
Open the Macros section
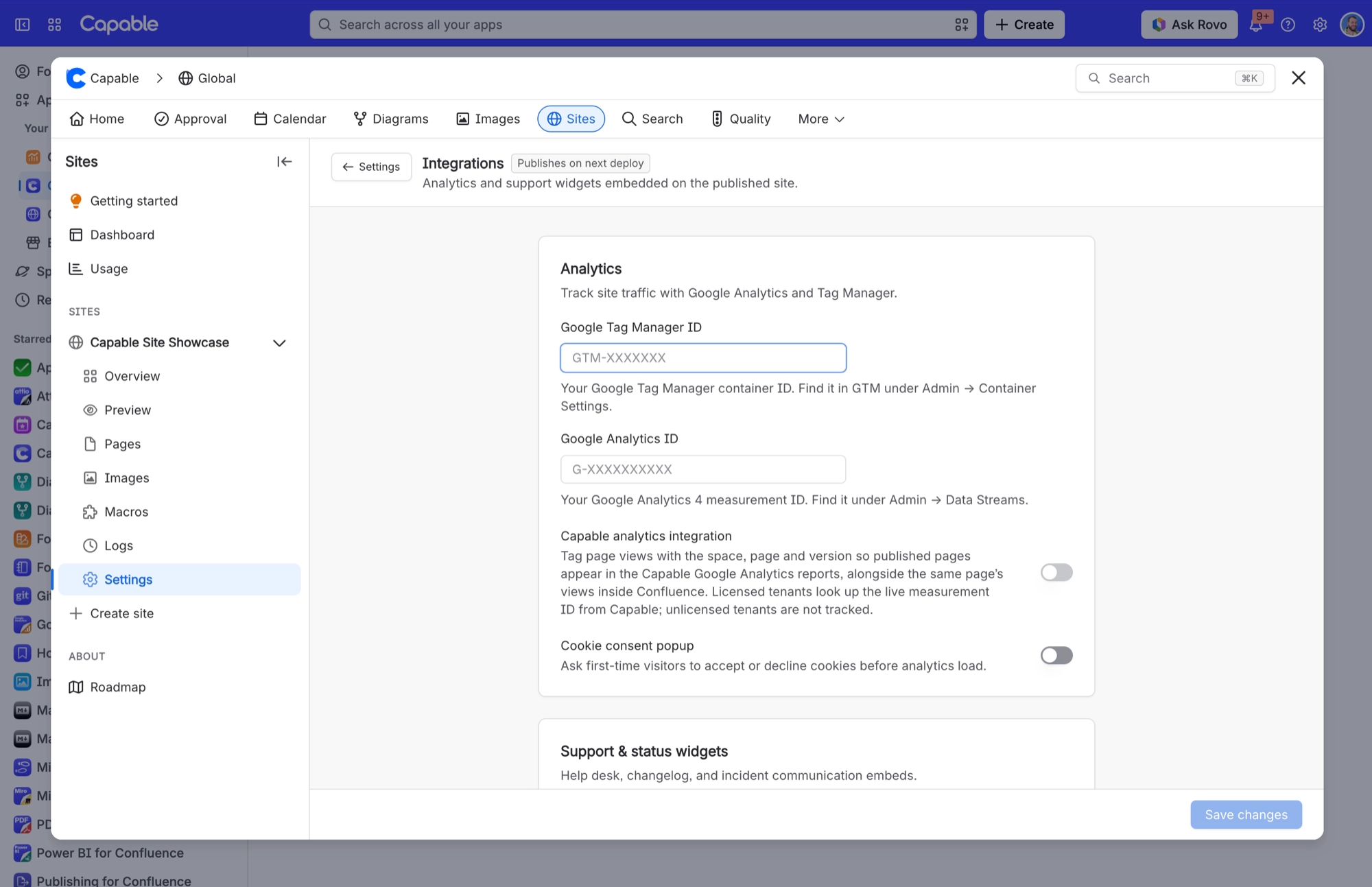pyautogui.click(x=180, y=512)
